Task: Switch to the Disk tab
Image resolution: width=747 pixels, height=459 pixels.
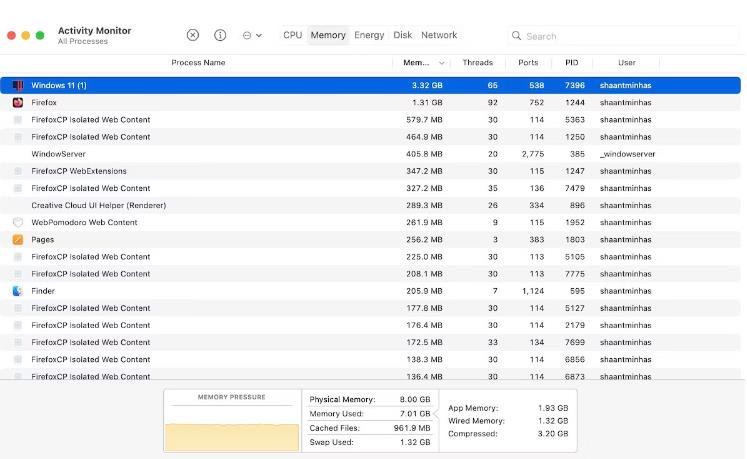Action: pos(403,35)
